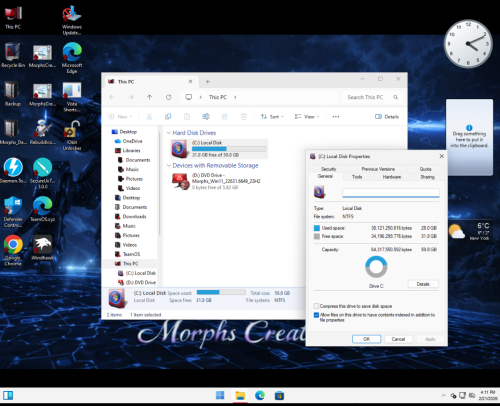Select the Google Chrome desktop shortcut
The width and height of the screenshot is (500, 406).
[13, 250]
